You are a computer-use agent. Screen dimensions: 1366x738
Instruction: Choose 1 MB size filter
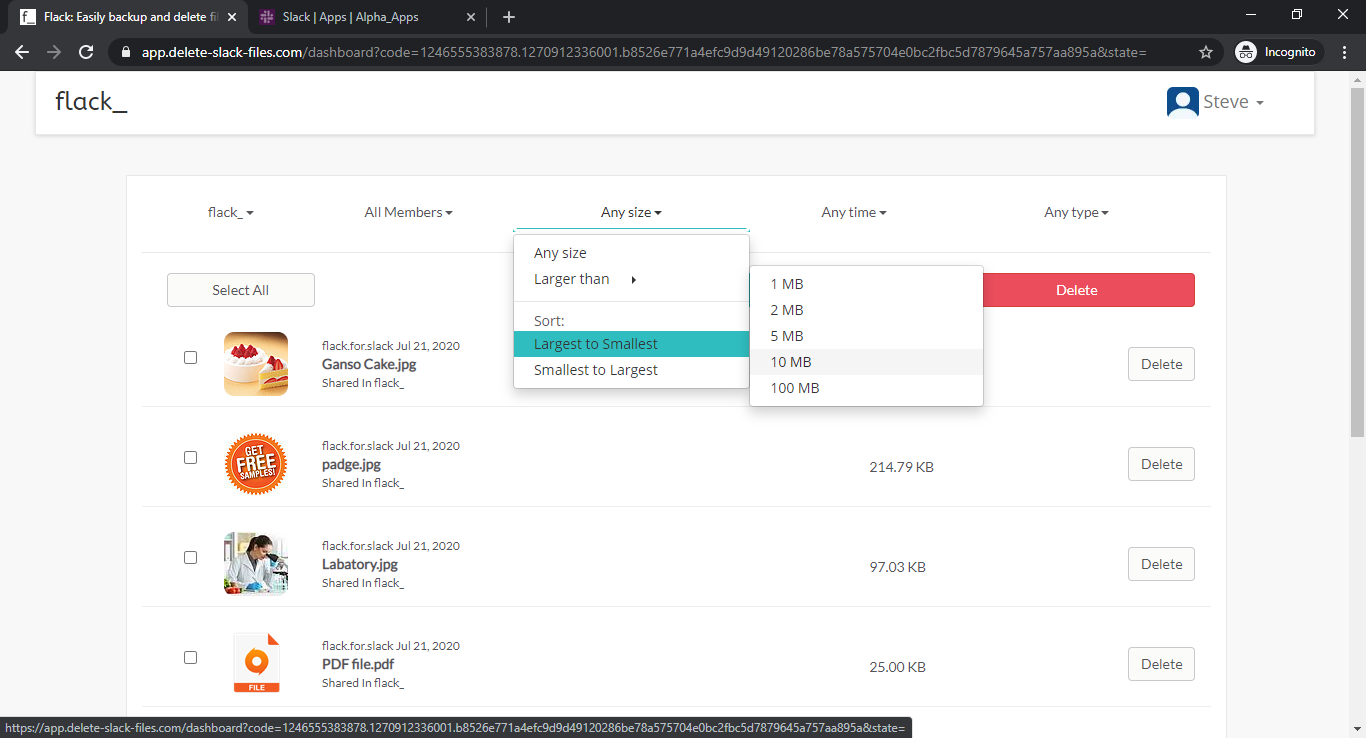click(x=866, y=284)
